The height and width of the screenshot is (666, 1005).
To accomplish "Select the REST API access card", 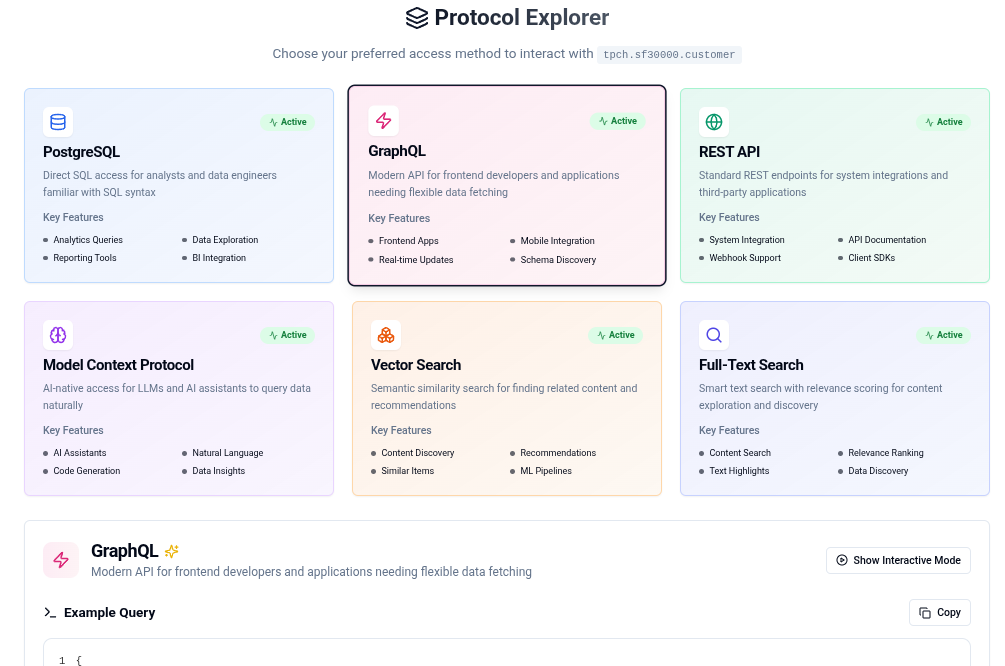I will coord(834,186).
